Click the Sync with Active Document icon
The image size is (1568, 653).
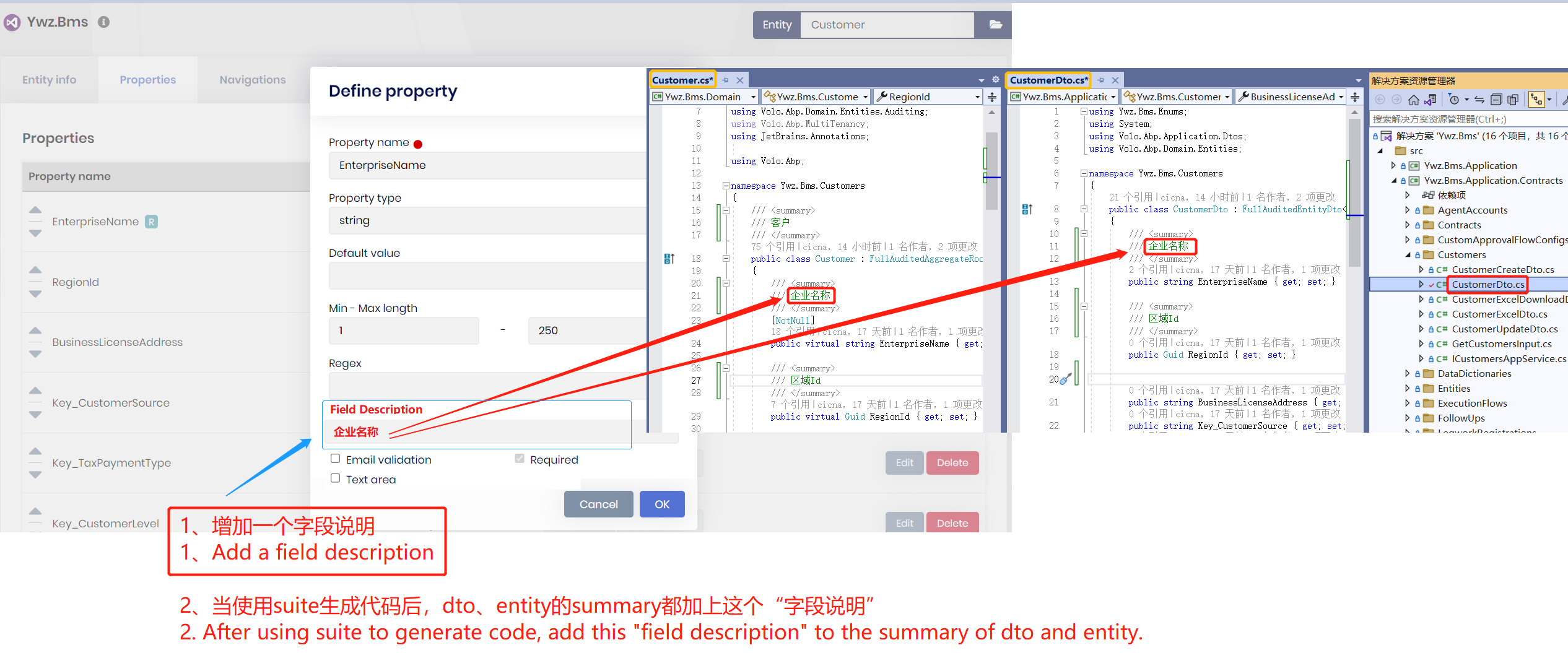[1479, 100]
